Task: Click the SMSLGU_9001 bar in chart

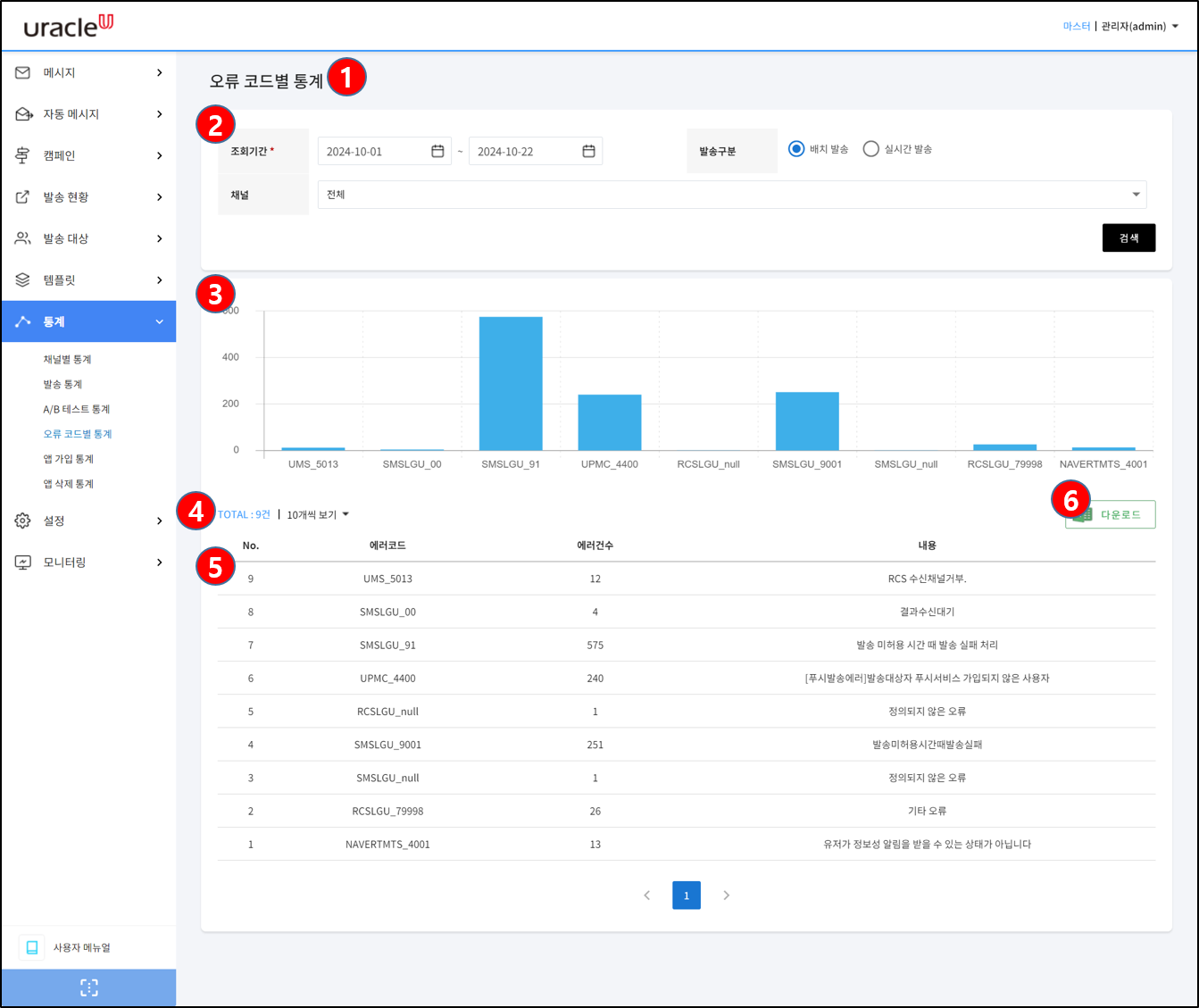Action: click(807, 421)
